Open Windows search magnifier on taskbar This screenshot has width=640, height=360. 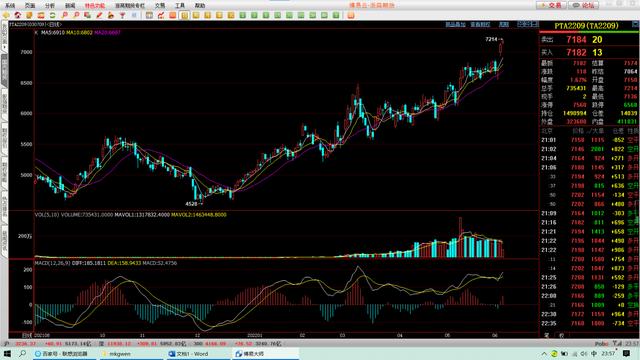[22, 353]
